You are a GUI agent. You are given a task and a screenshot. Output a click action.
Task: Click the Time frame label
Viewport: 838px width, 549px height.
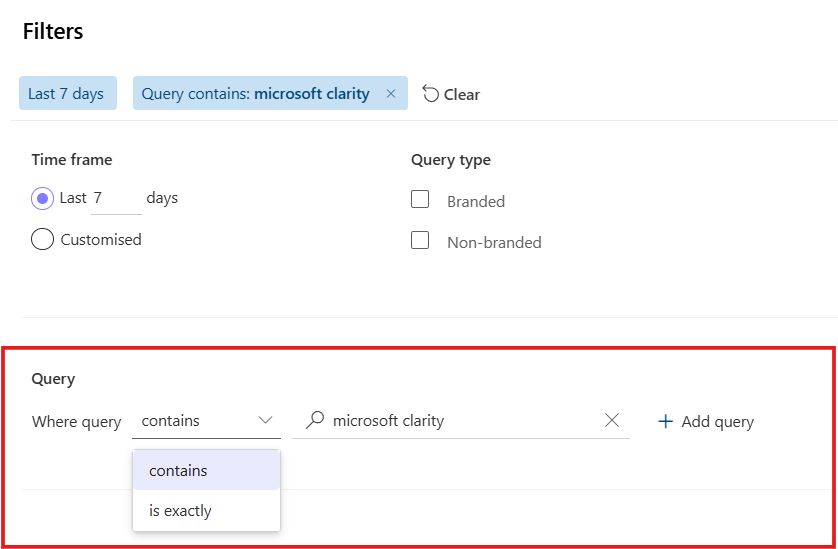72,160
